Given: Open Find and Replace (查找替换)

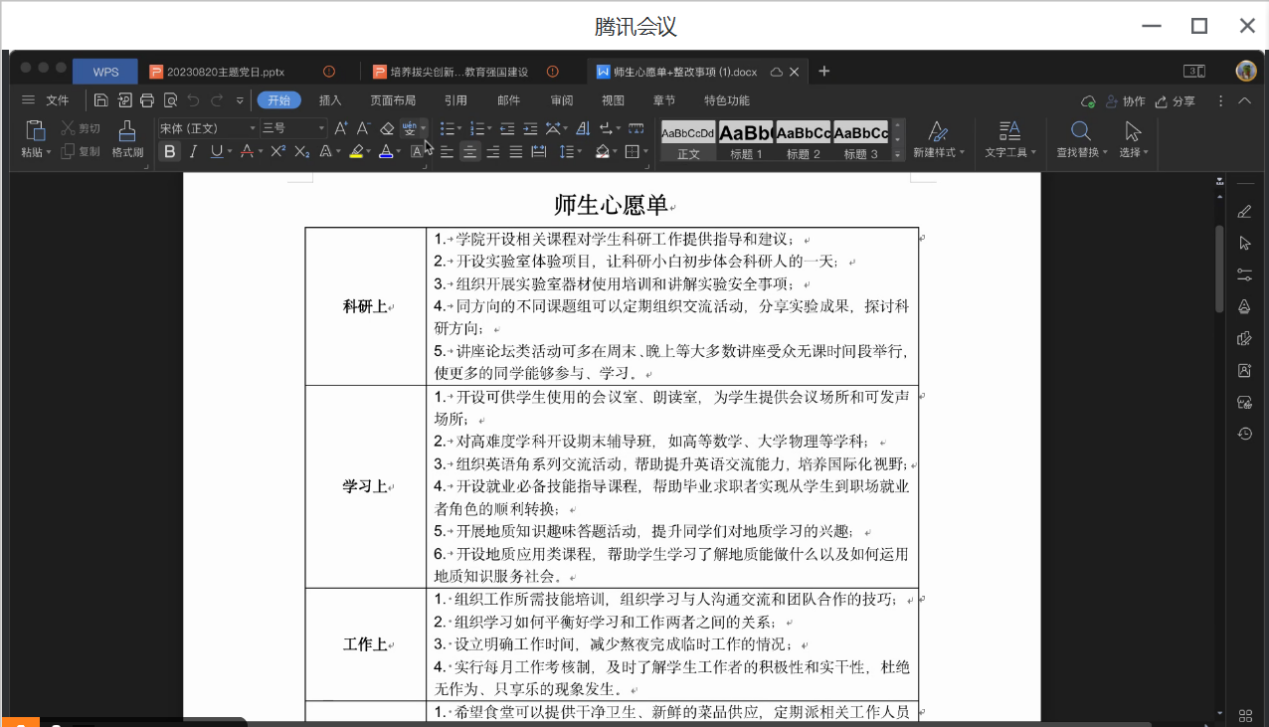Looking at the screenshot, I should pyautogui.click(x=1080, y=140).
